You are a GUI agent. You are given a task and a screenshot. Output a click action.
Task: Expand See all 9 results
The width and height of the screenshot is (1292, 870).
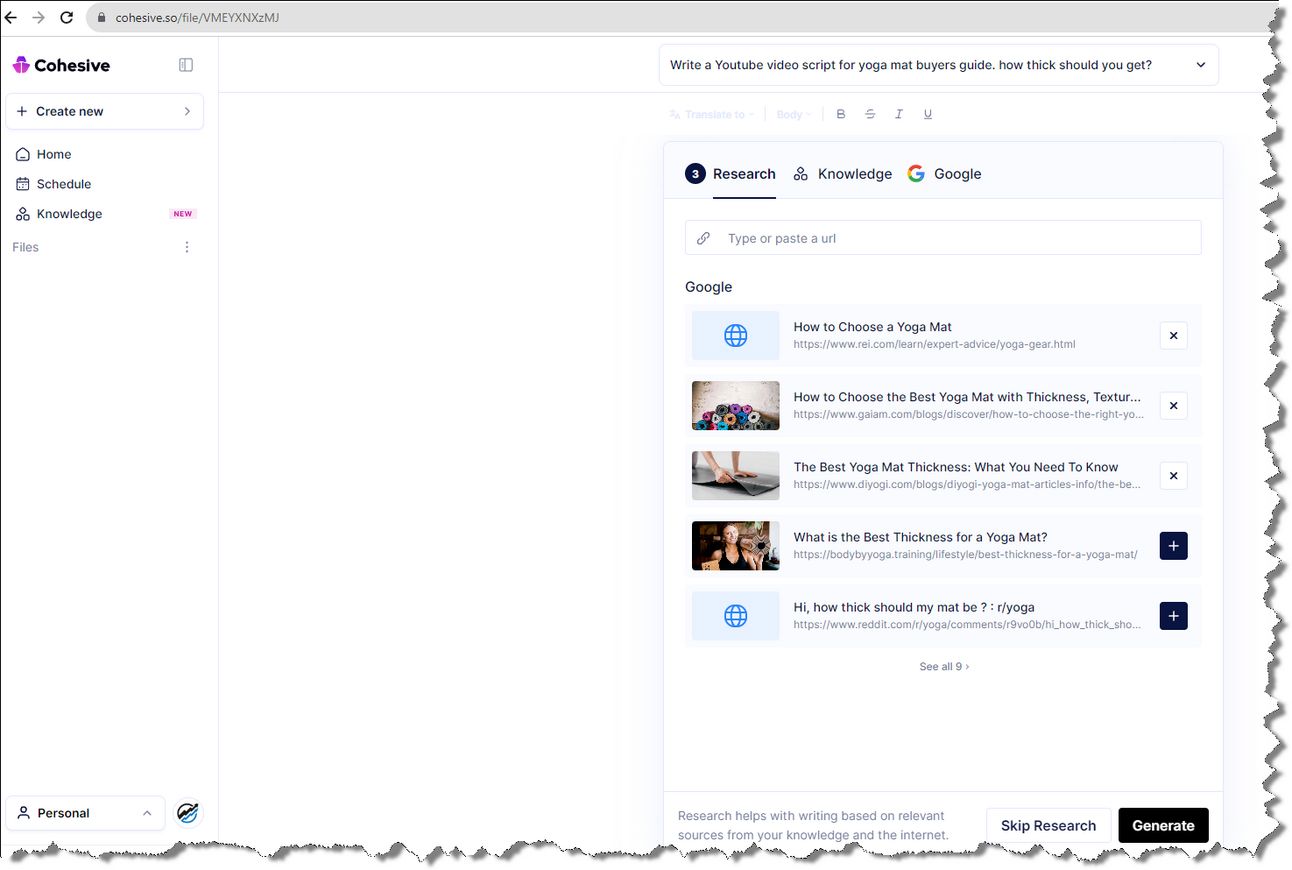tap(944, 666)
